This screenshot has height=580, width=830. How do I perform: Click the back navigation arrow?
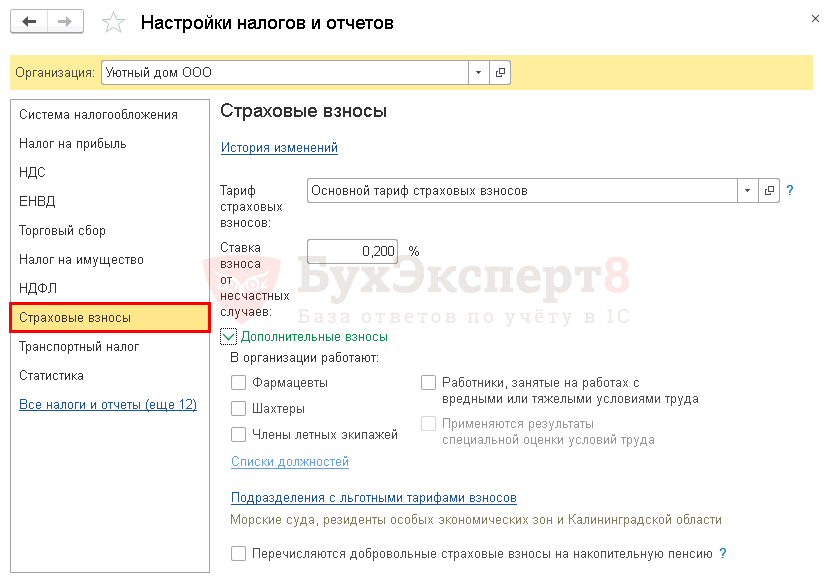[29, 22]
